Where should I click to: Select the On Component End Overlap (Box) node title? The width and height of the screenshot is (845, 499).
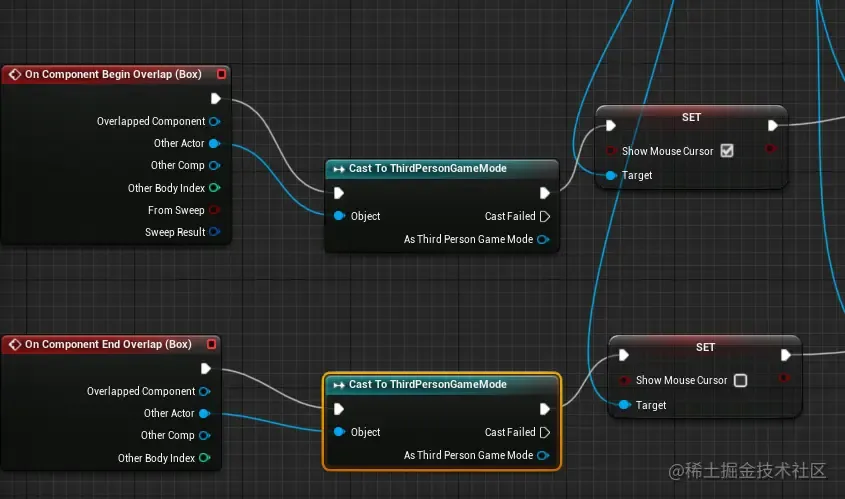point(108,344)
